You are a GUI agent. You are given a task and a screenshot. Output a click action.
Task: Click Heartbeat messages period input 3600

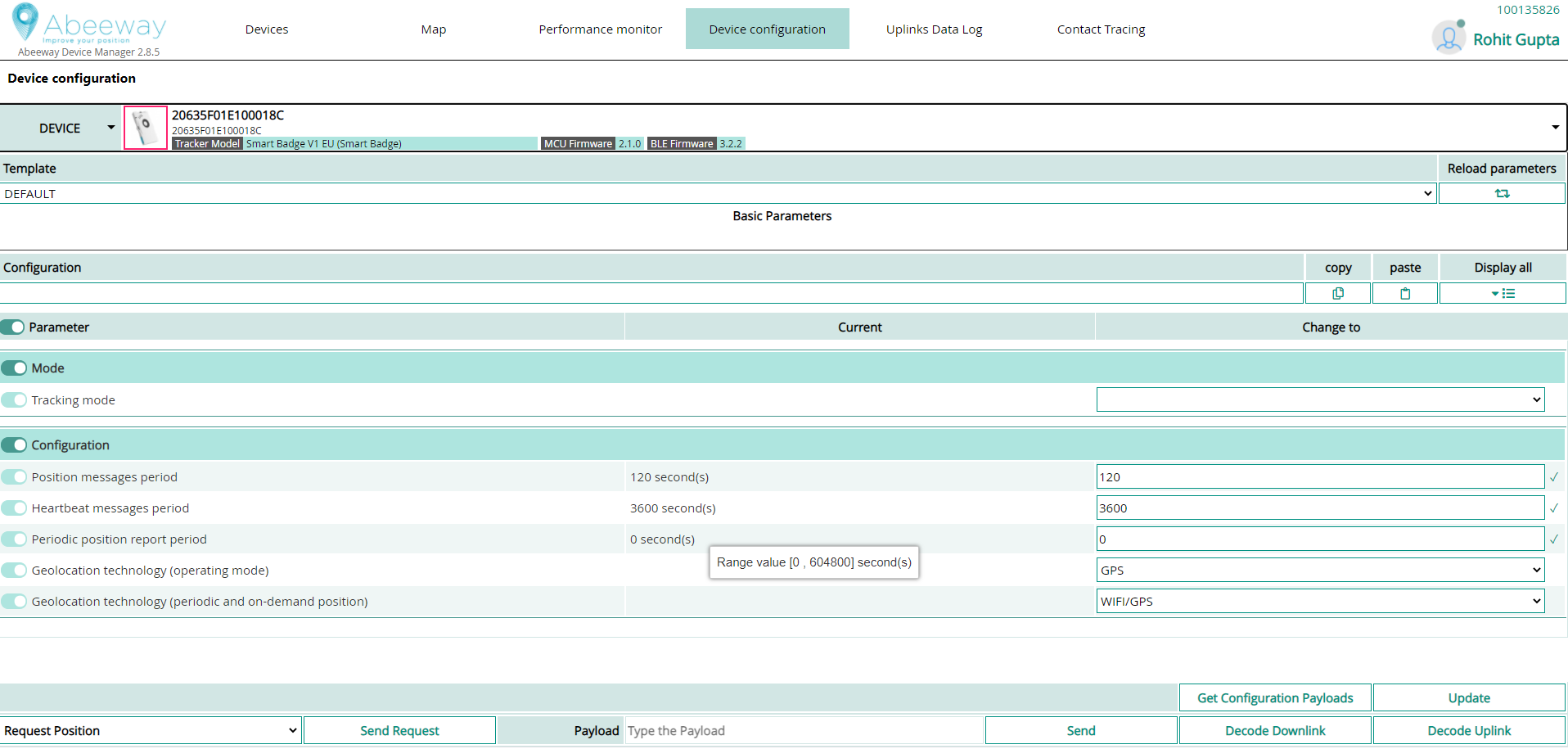pyautogui.click(x=1320, y=508)
